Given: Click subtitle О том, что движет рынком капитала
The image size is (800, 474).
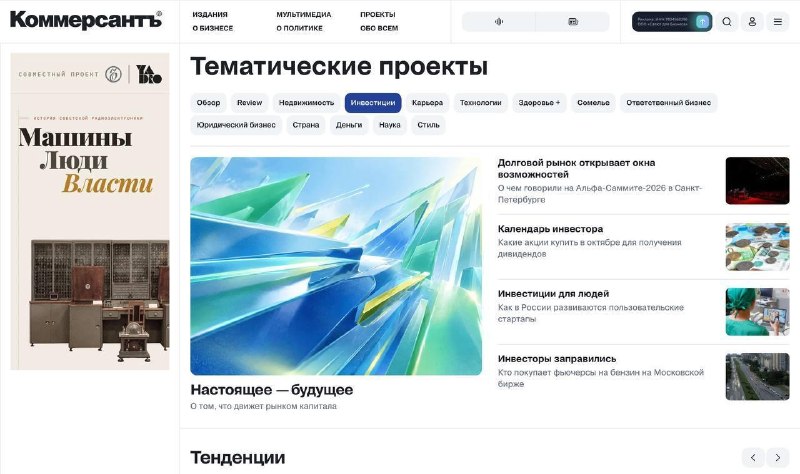Looking at the screenshot, I should pyautogui.click(x=263, y=406).
